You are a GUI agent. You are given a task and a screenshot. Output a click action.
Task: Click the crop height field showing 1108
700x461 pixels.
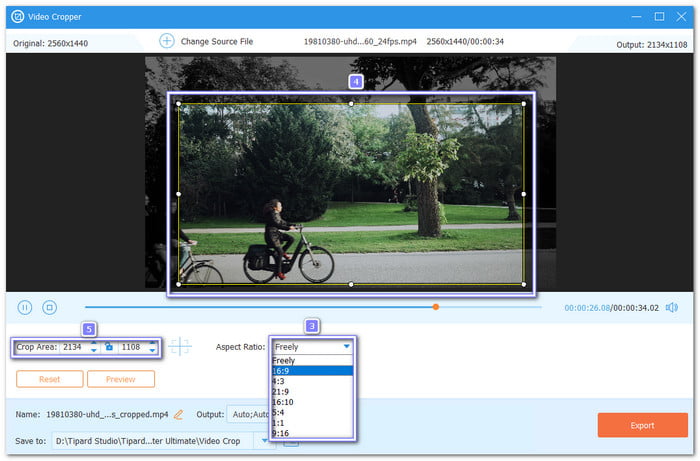tap(133, 347)
